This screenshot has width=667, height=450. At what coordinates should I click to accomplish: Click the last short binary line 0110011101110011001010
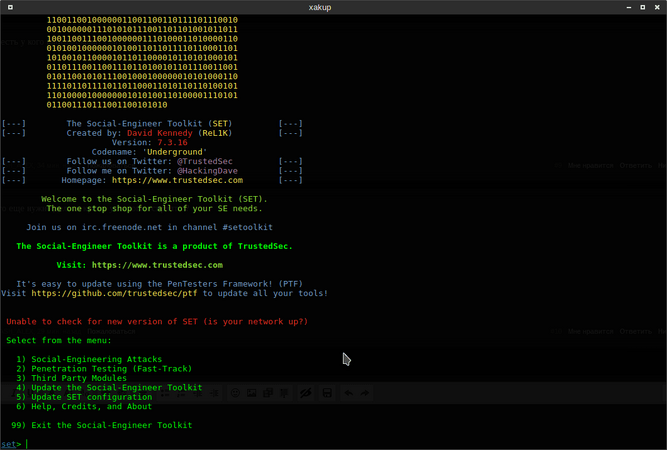click(x=107, y=105)
